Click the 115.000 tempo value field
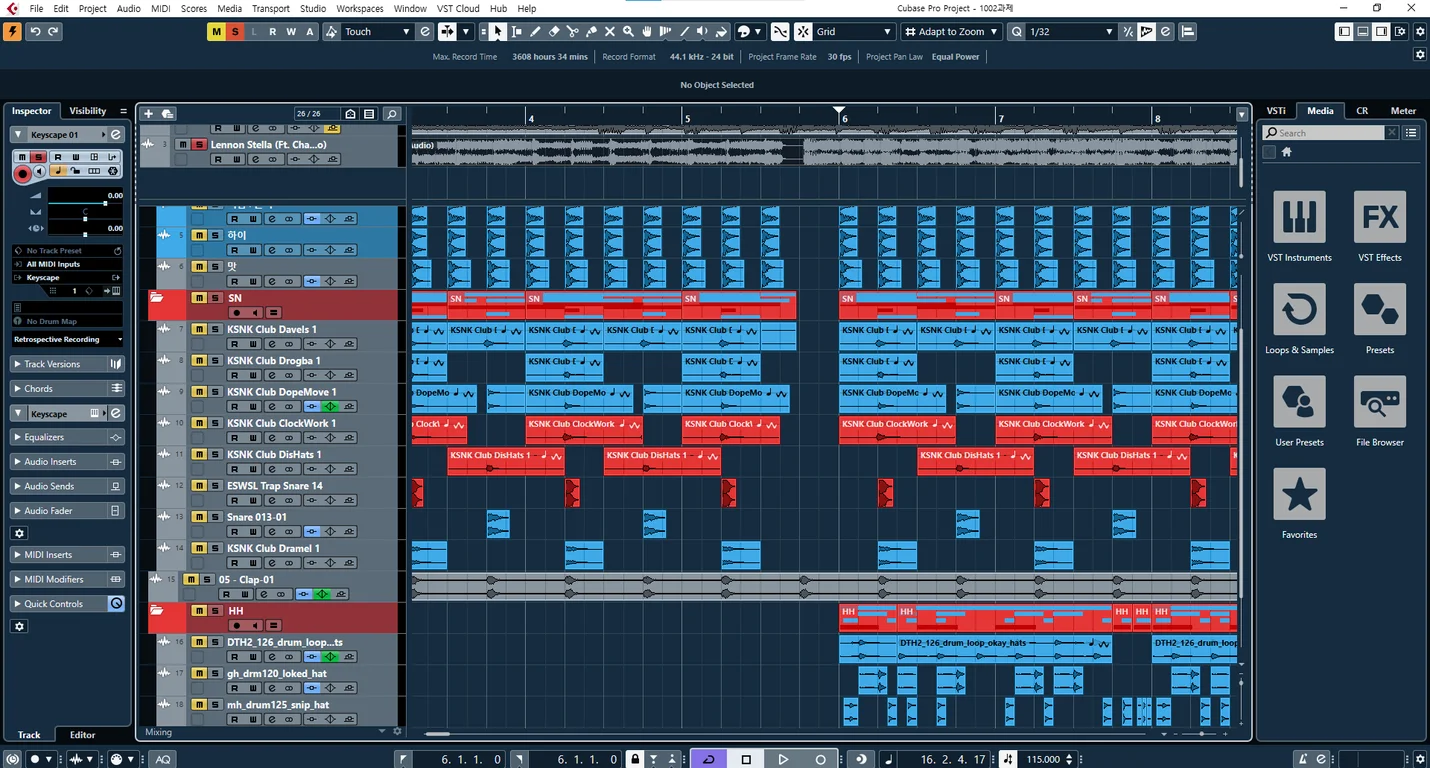The width and height of the screenshot is (1430, 768). coord(1042,759)
